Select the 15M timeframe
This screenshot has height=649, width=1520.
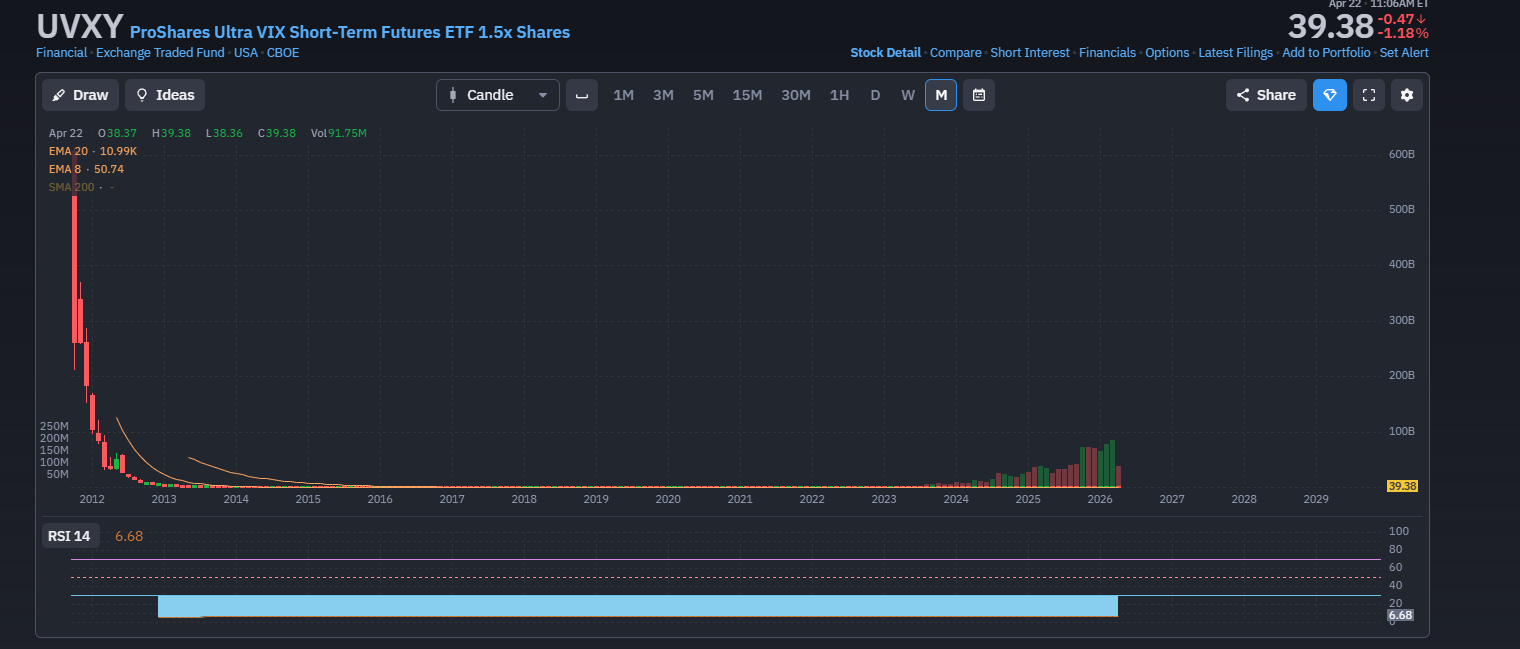coord(747,95)
